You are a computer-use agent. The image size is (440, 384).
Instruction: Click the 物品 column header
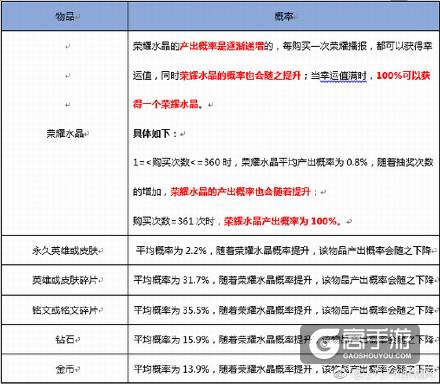pyautogui.click(x=65, y=16)
